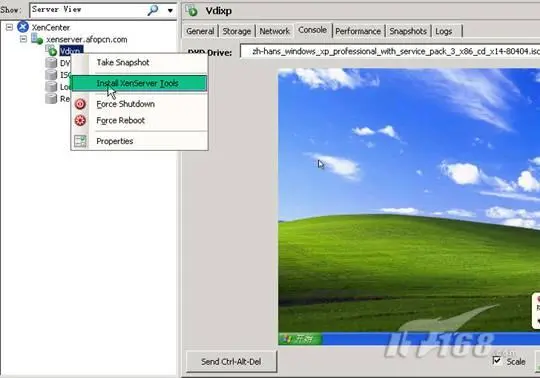Collapse the xenserver.afopcn.com tree node
Image resolution: width=540 pixels, height=378 pixels.
23,39
